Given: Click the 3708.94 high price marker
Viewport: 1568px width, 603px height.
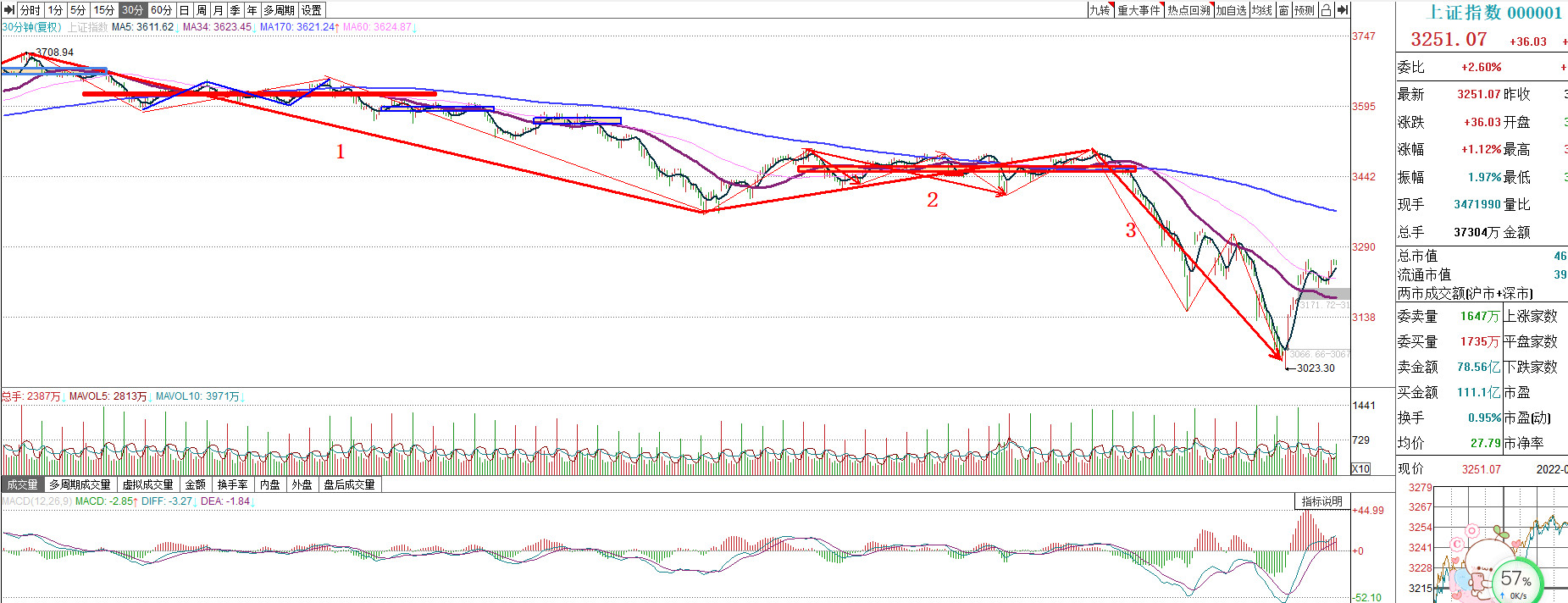Looking at the screenshot, I should pyautogui.click(x=54, y=53).
